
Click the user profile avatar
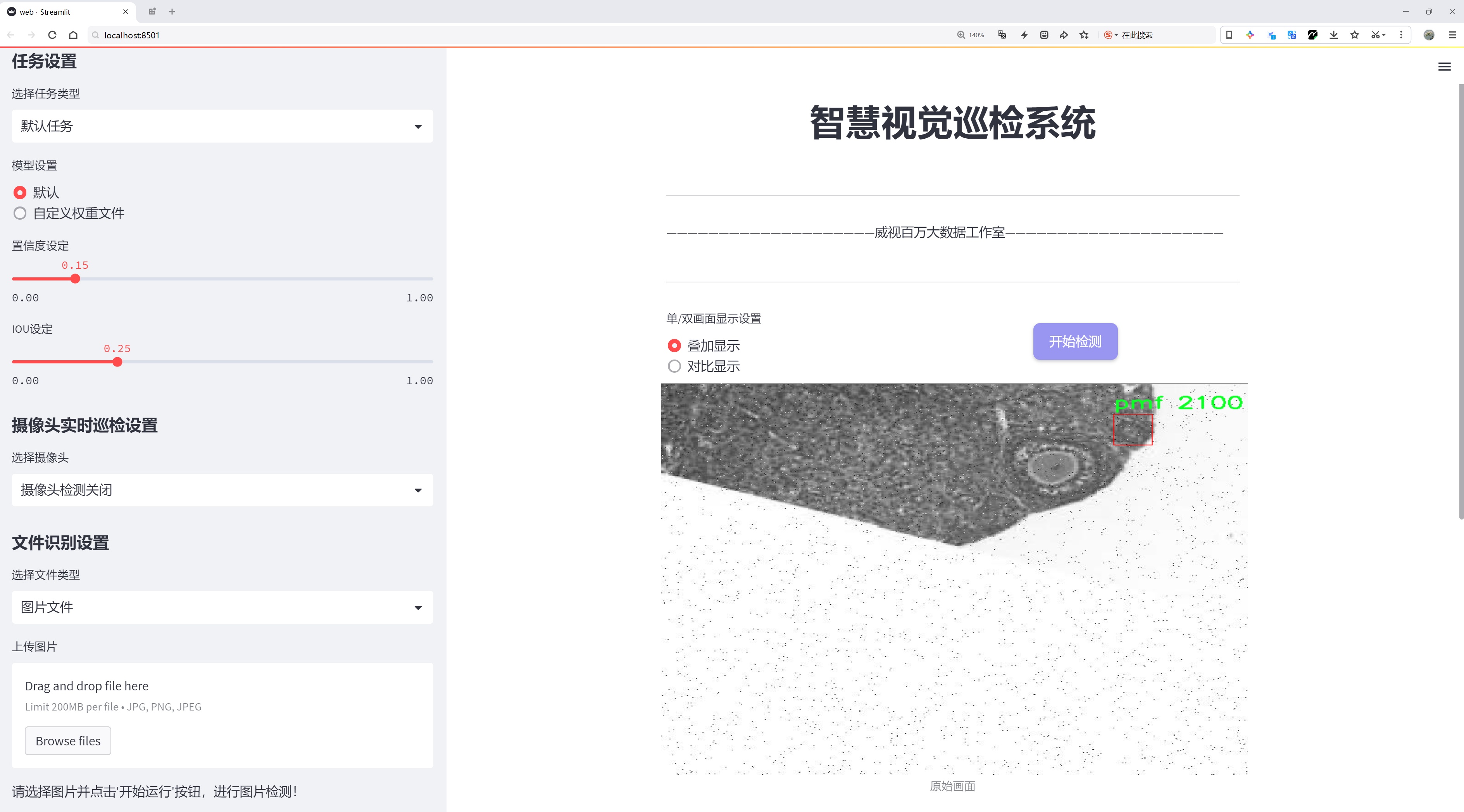[x=1430, y=35]
